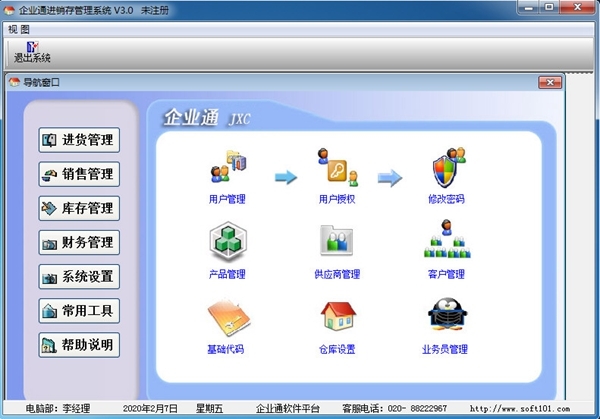The height and width of the screenshot is (419, 600).
Task: Click the 供应商管理 text label
Action: click(337, 274)
